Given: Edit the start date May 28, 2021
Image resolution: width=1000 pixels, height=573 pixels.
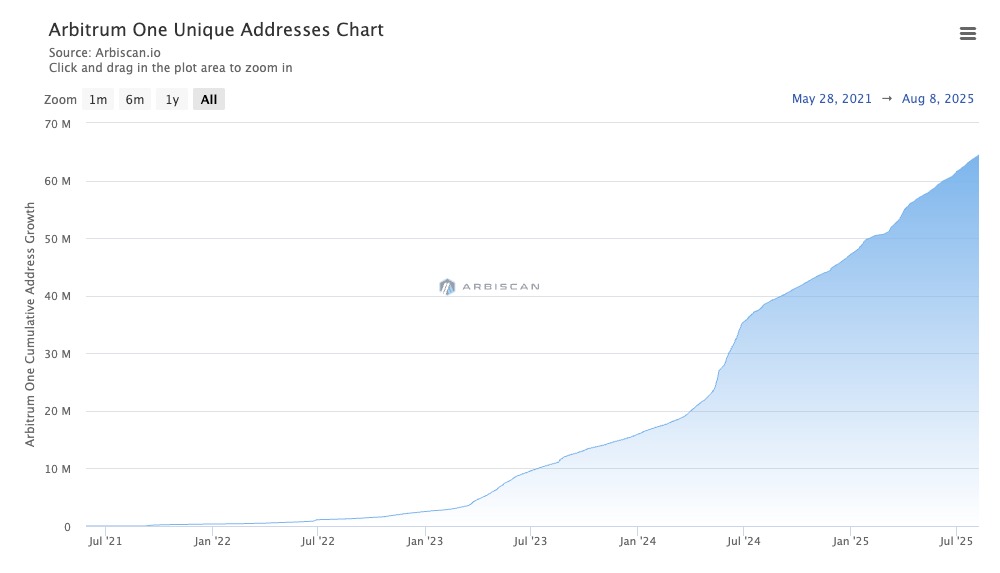Looking at the screenshot, I should (x=832, y=99).
